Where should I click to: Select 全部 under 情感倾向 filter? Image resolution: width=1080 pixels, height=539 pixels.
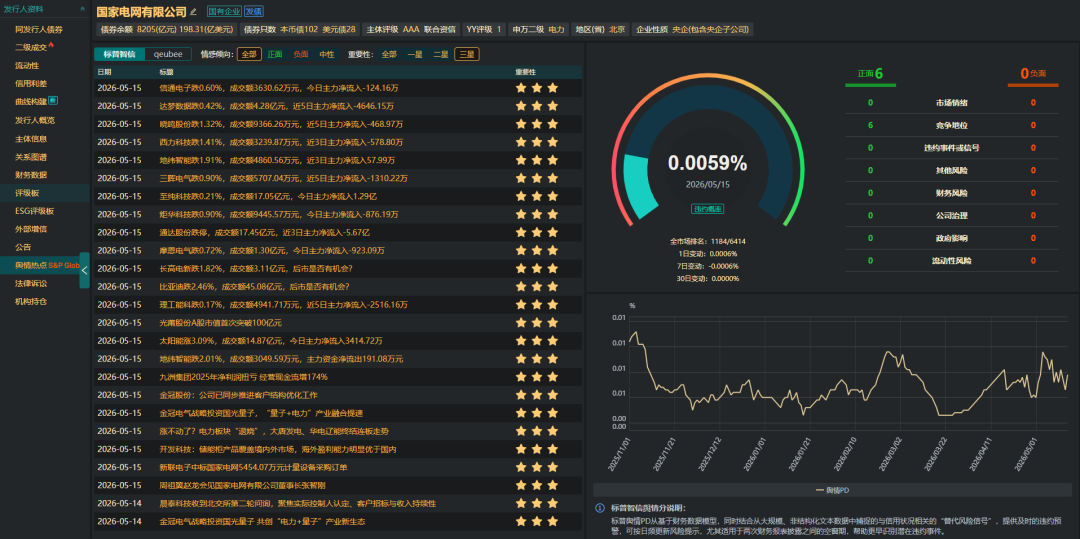click(249, 54)
